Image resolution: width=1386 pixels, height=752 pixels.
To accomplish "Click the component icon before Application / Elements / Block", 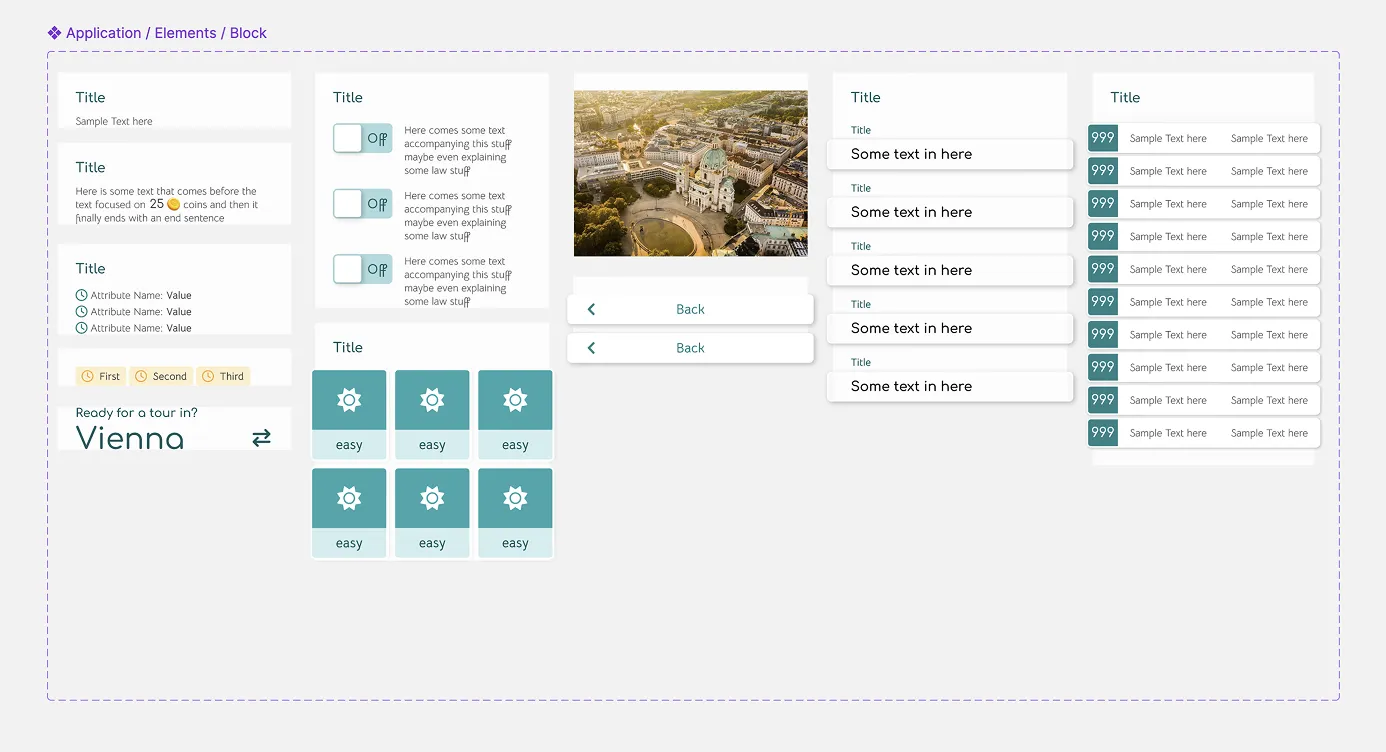I will pyautogui.click(x=55, y=33).
